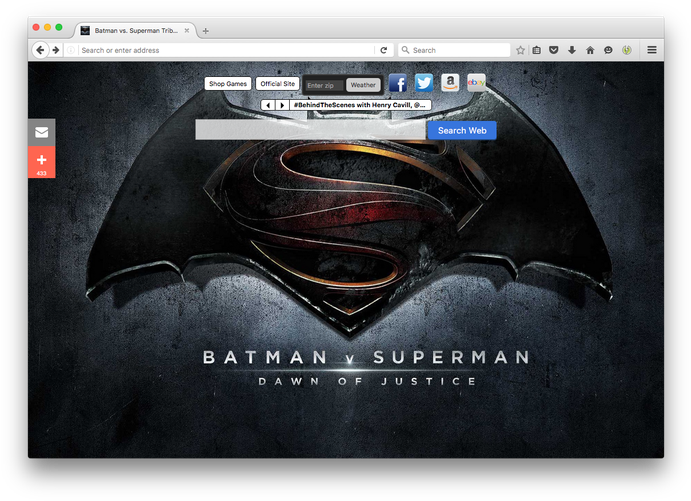Image resolution: width=691 pixels, height=501 pixels.
Task: Show previous news ticker headline
Action: tap(268, 105)
